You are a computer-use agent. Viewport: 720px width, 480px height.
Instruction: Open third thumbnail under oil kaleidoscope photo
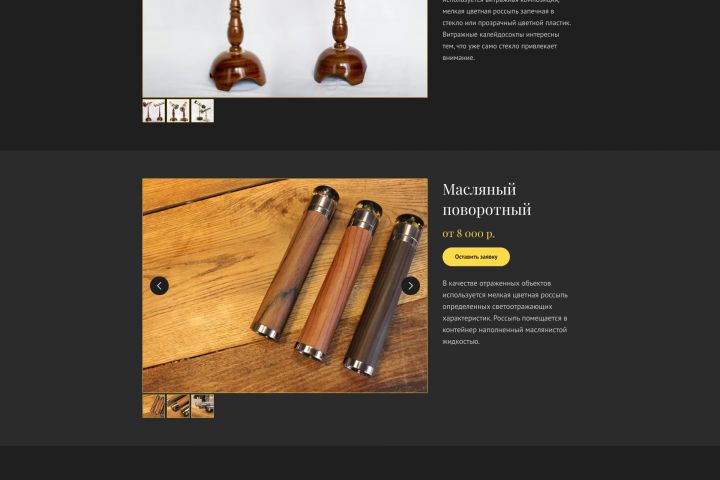click(x=202, y=406)
